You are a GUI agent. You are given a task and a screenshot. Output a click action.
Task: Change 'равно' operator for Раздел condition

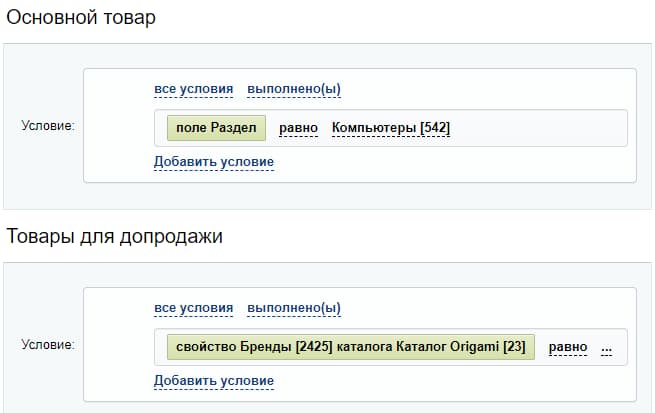point(298,128)
